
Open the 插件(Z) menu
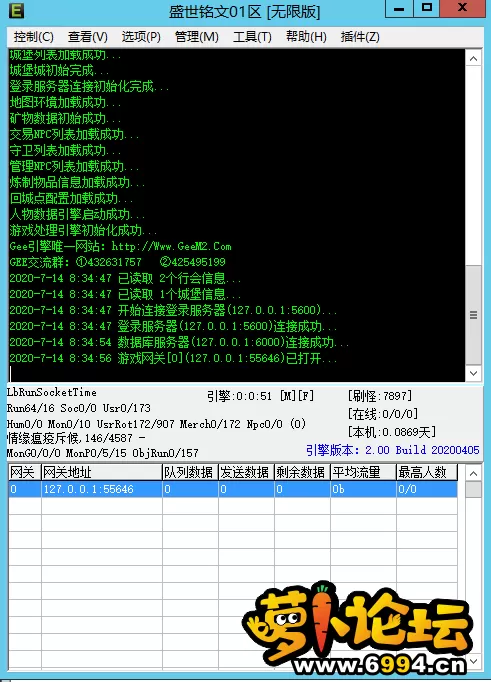pos(360,37)
